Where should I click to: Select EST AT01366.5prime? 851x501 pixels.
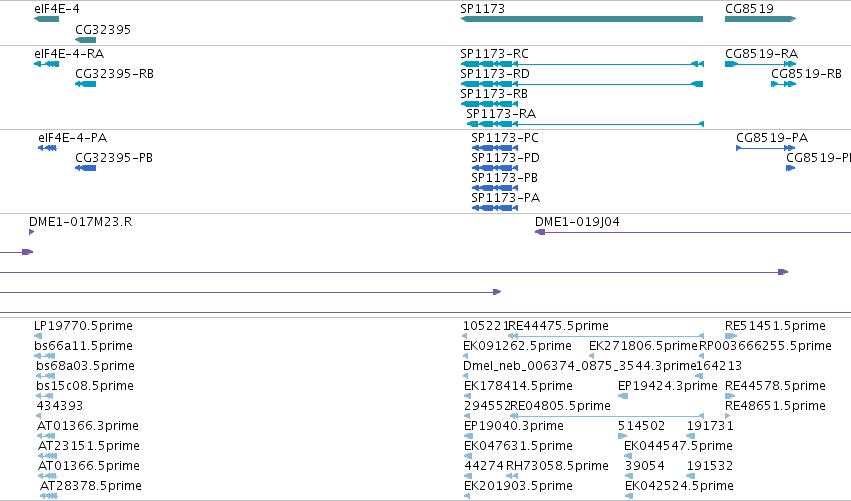click(x=89, y=466)
